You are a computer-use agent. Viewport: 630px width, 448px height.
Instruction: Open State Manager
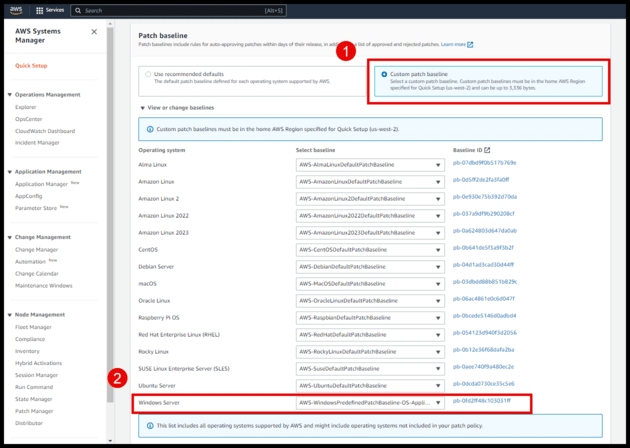coord(34,399)
